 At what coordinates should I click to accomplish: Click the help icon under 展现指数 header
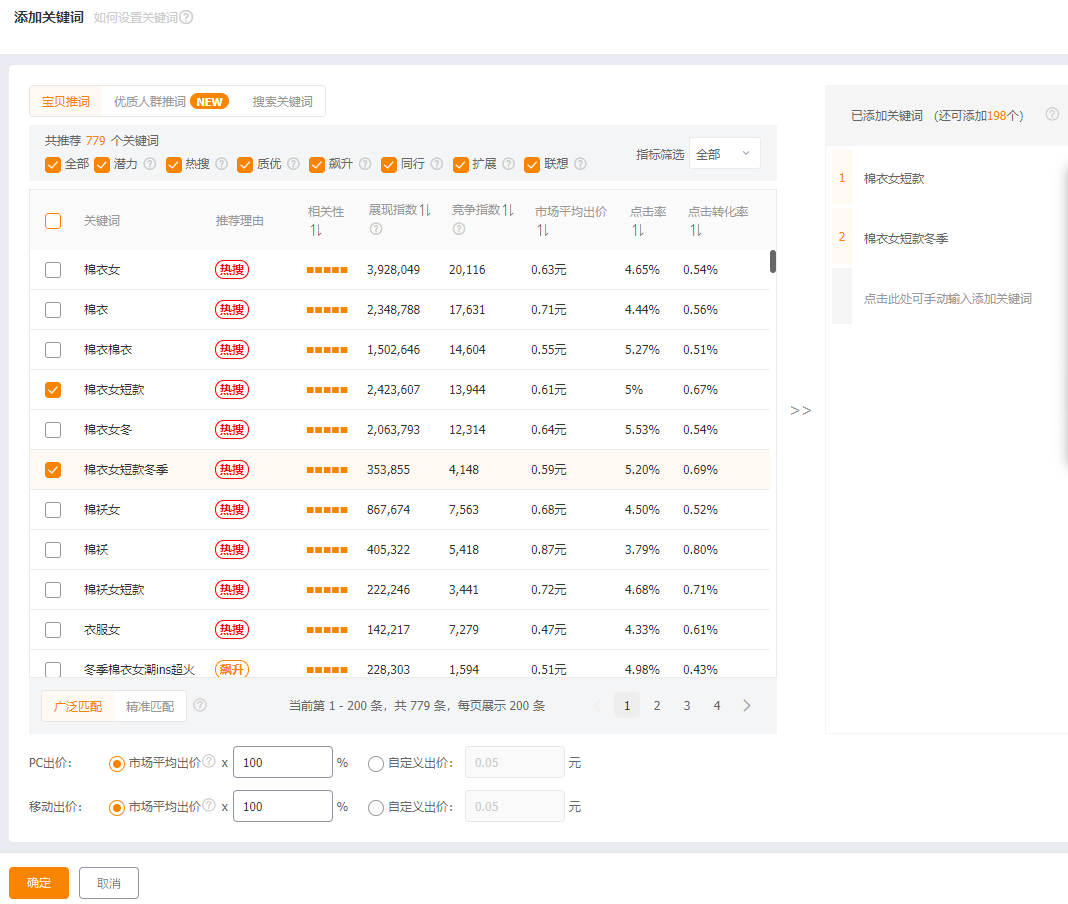pyautogui.click(x=376, y=229)
